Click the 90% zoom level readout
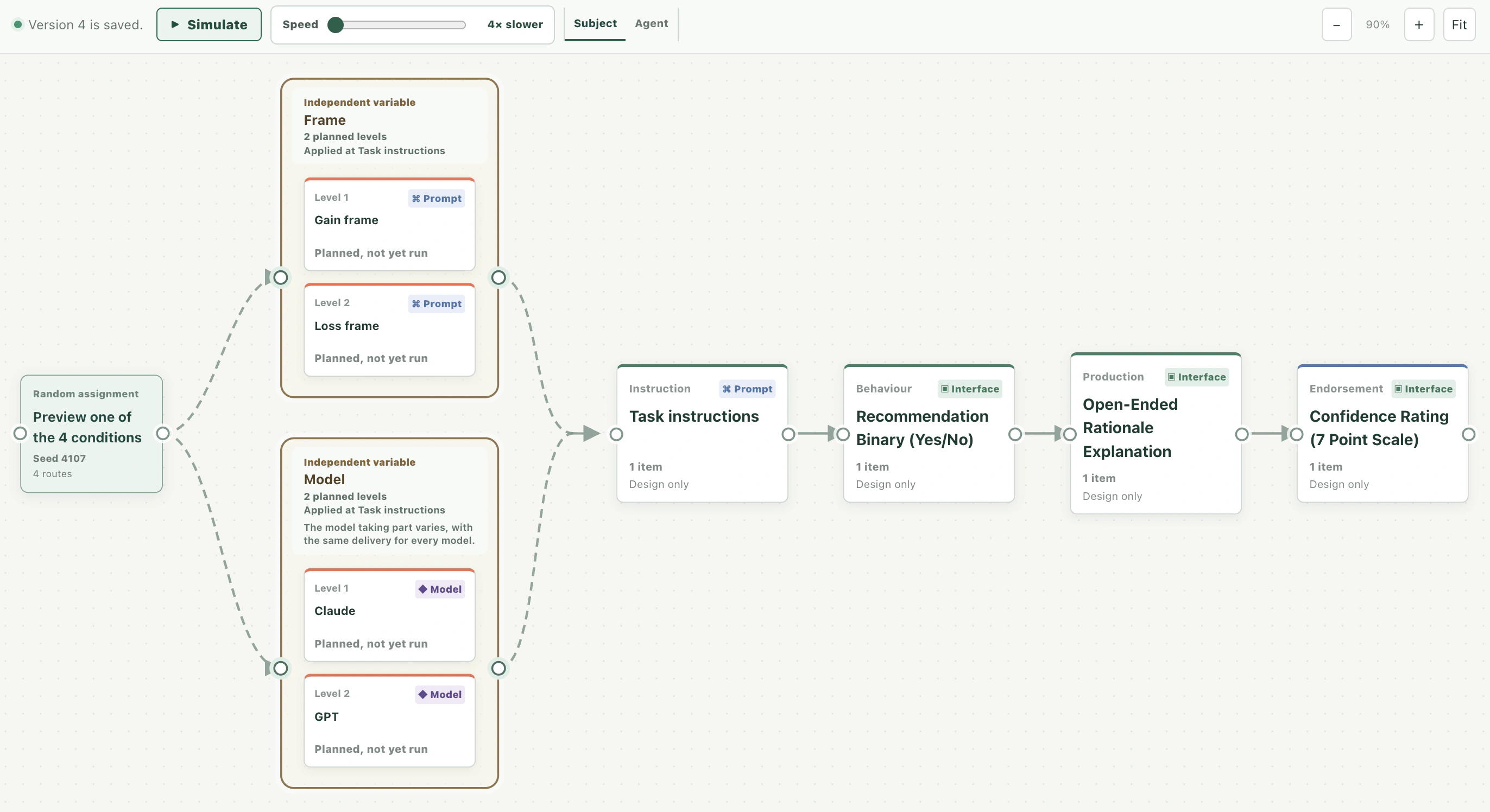The image size is (1490, 812). 1377,25
